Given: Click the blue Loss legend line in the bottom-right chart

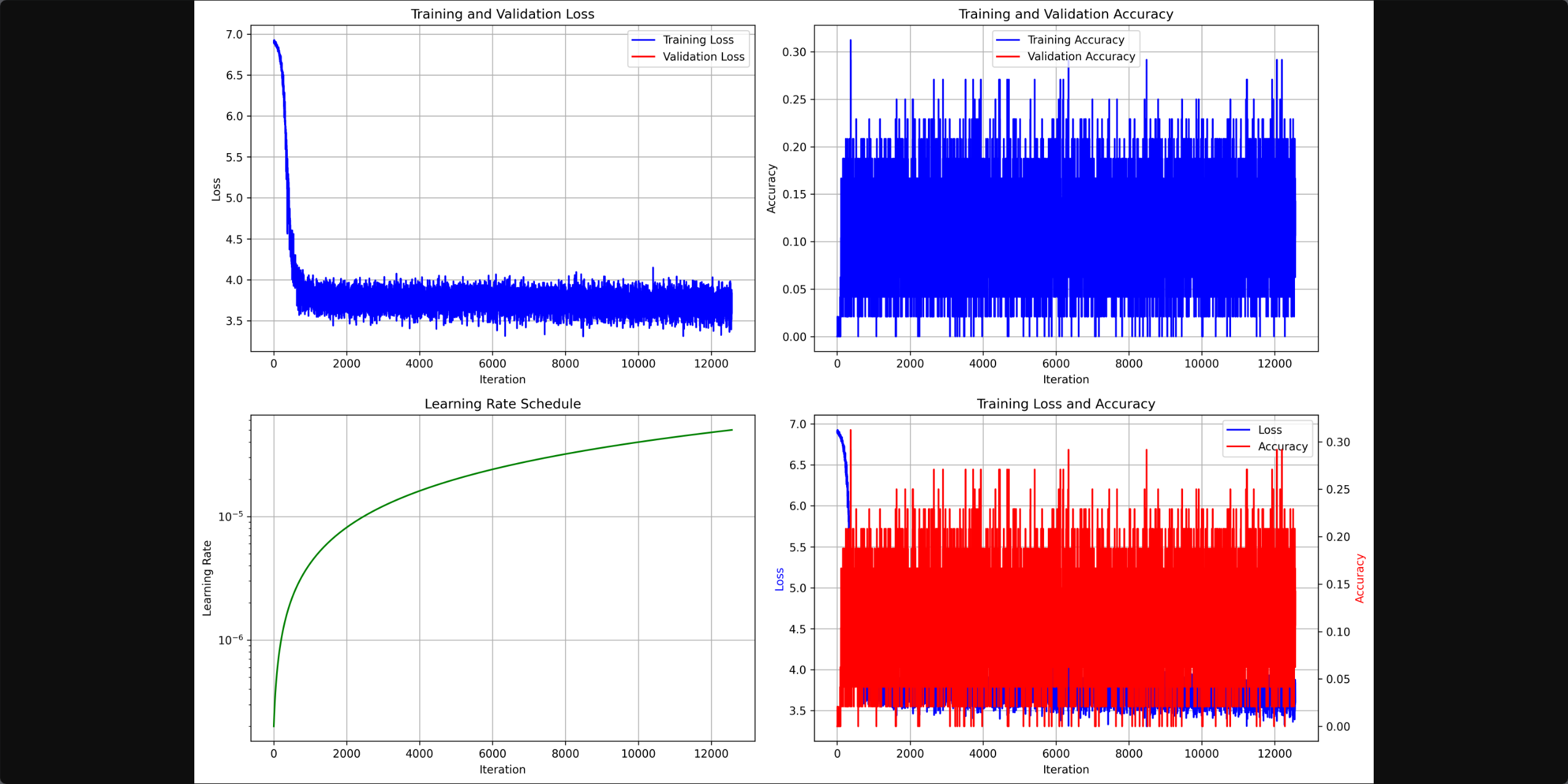Looking at the screenshot, I should (1238, 430).
